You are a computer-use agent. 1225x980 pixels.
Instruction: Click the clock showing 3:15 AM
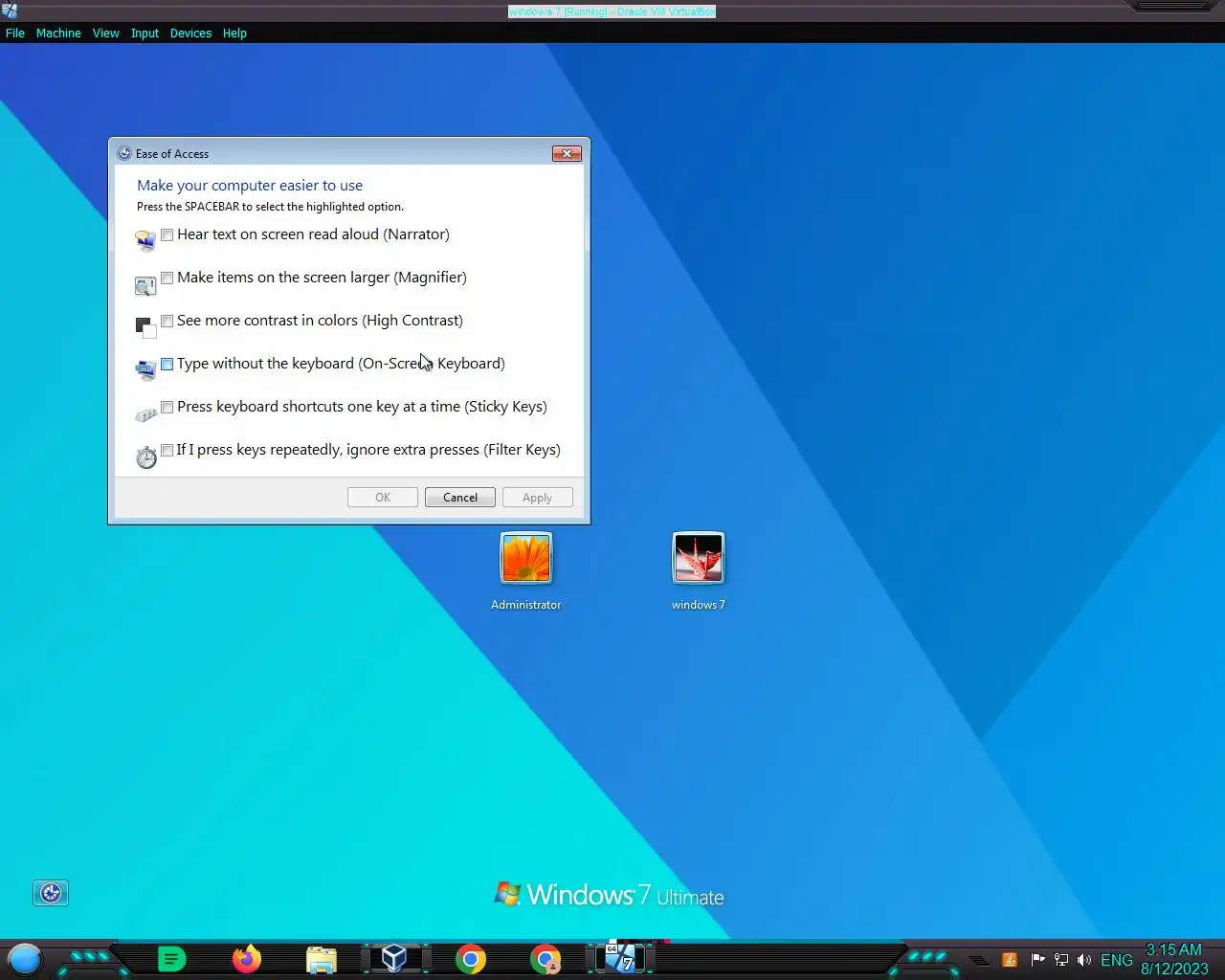1174,959
